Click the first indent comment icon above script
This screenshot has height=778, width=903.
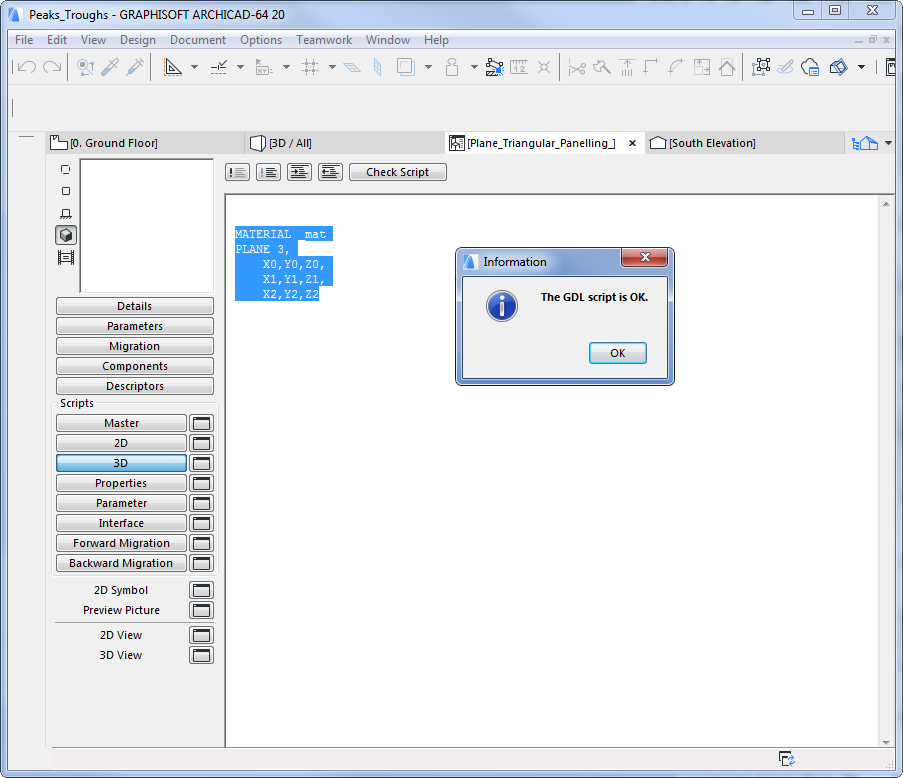click(237, 172)
